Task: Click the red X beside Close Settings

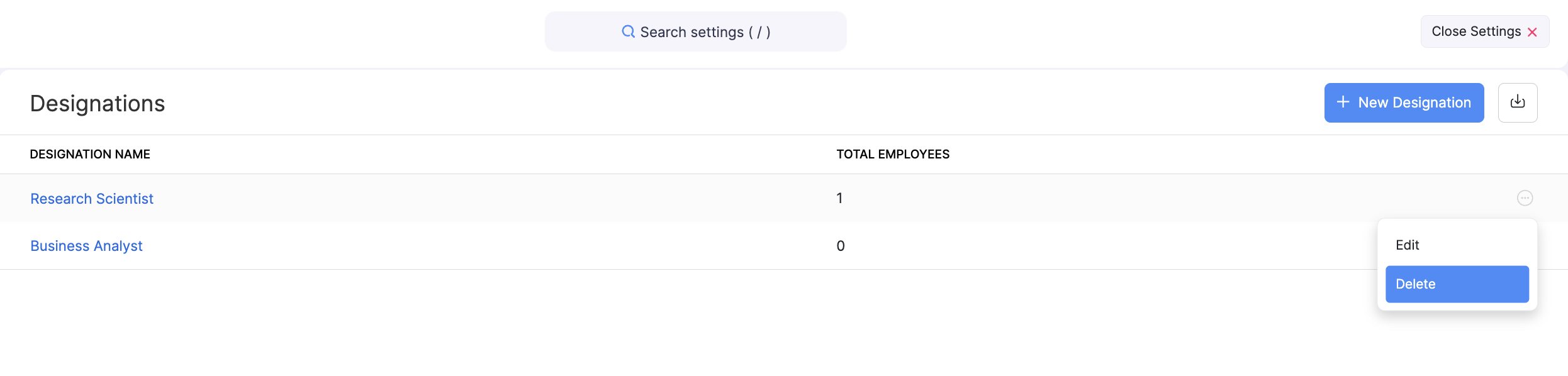Action: click(x=1532, y=32)
